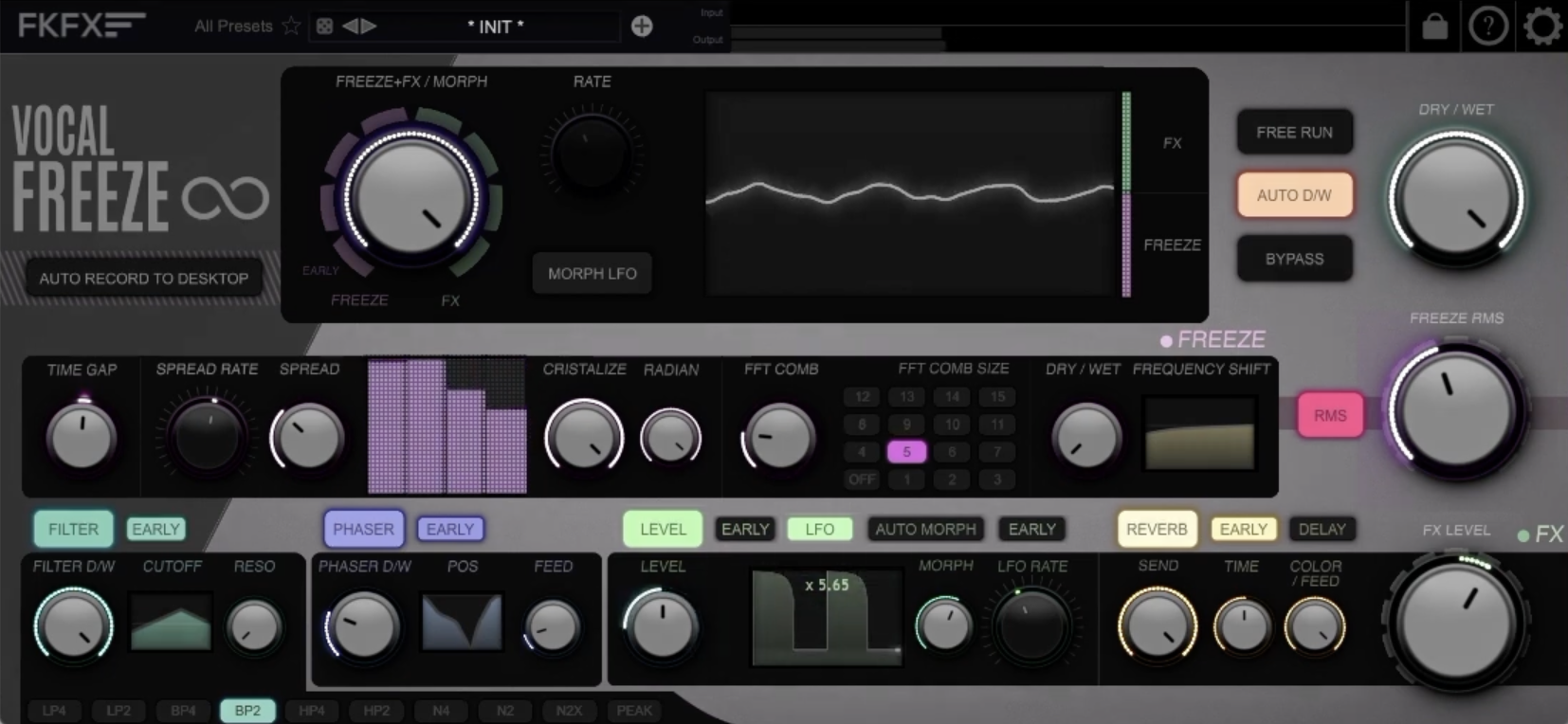Screen dimensions: 1568x724
Task: Switch to the REVERB tab
Action: 1157,529
